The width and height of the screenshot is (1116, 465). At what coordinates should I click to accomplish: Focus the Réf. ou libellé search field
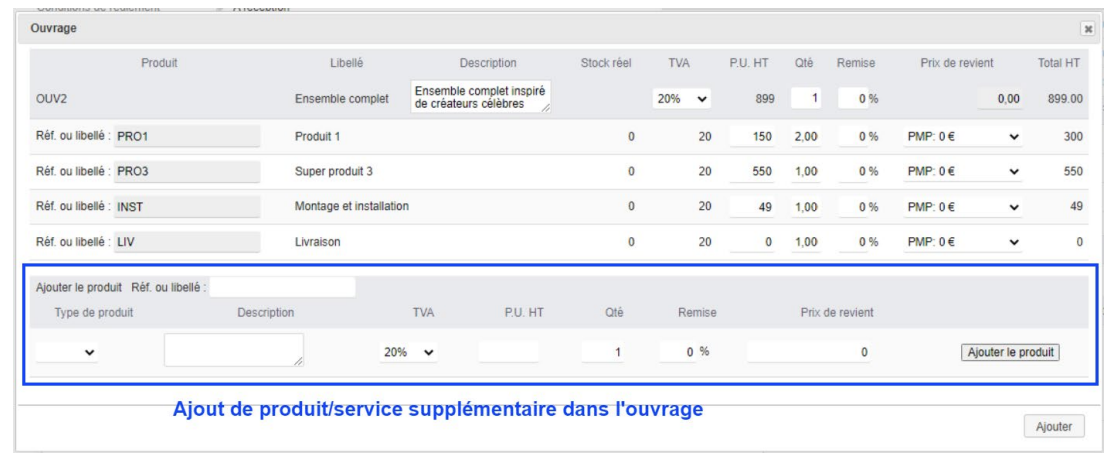[x=283, y=288]
